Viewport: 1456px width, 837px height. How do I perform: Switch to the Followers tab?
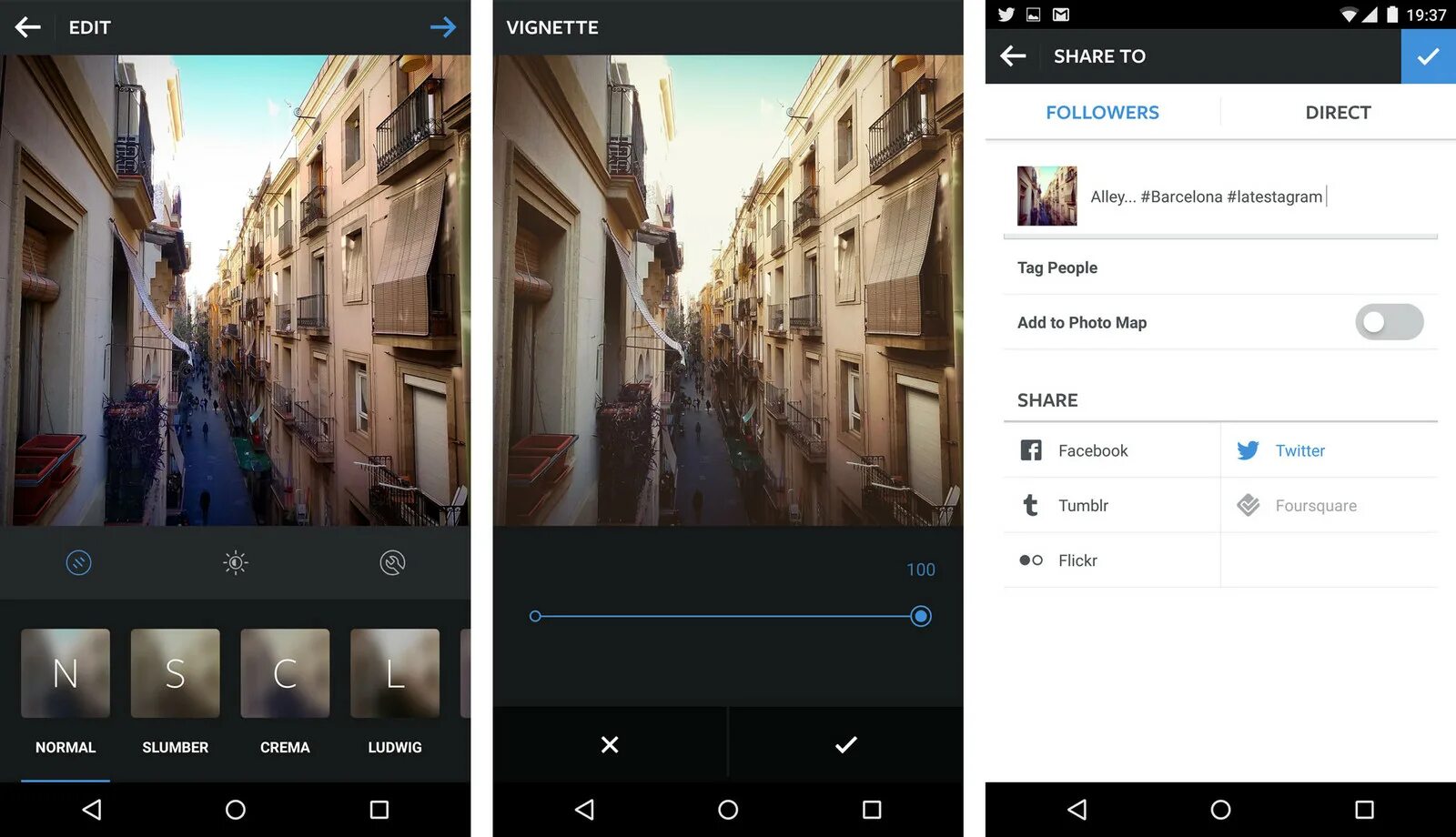[1102, 113]
